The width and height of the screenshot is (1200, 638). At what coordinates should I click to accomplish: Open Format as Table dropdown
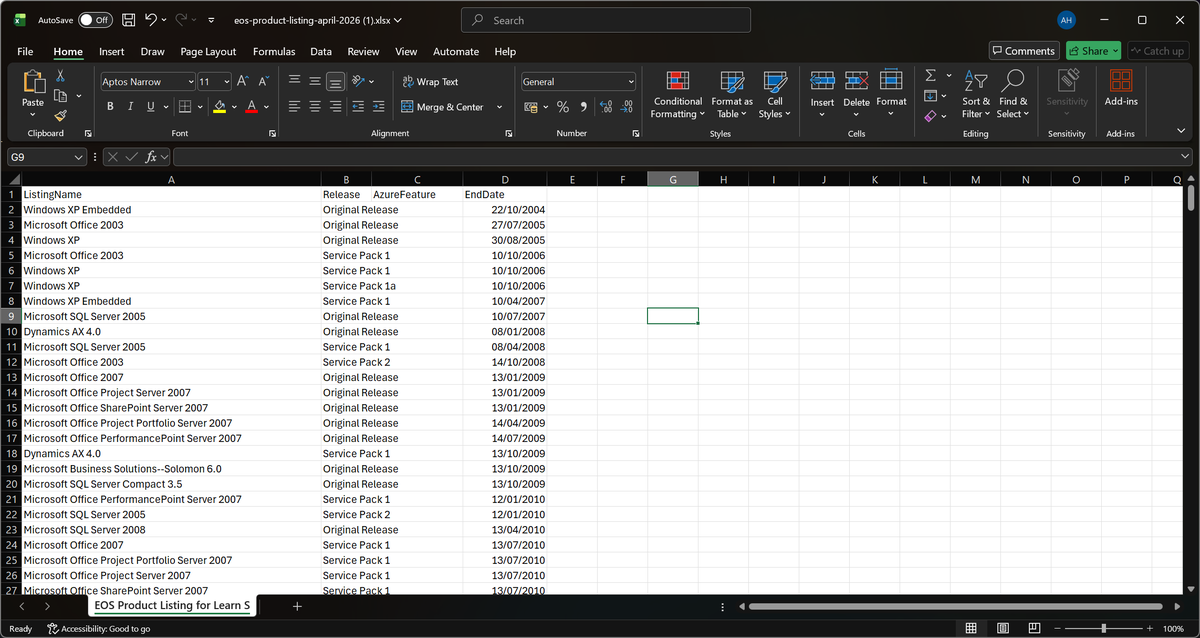732,94
